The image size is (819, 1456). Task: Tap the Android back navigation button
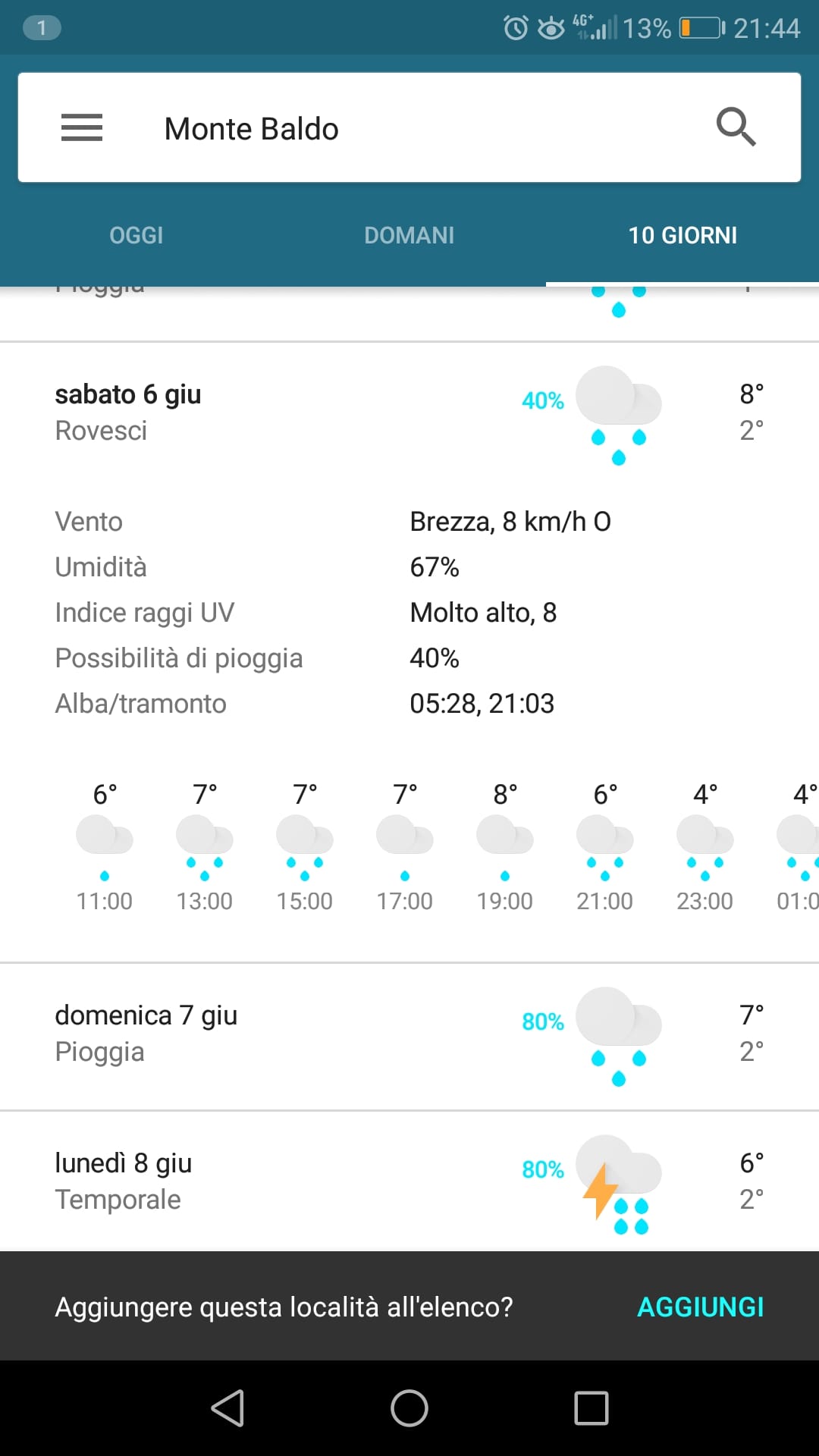[x=227, y=1408]
